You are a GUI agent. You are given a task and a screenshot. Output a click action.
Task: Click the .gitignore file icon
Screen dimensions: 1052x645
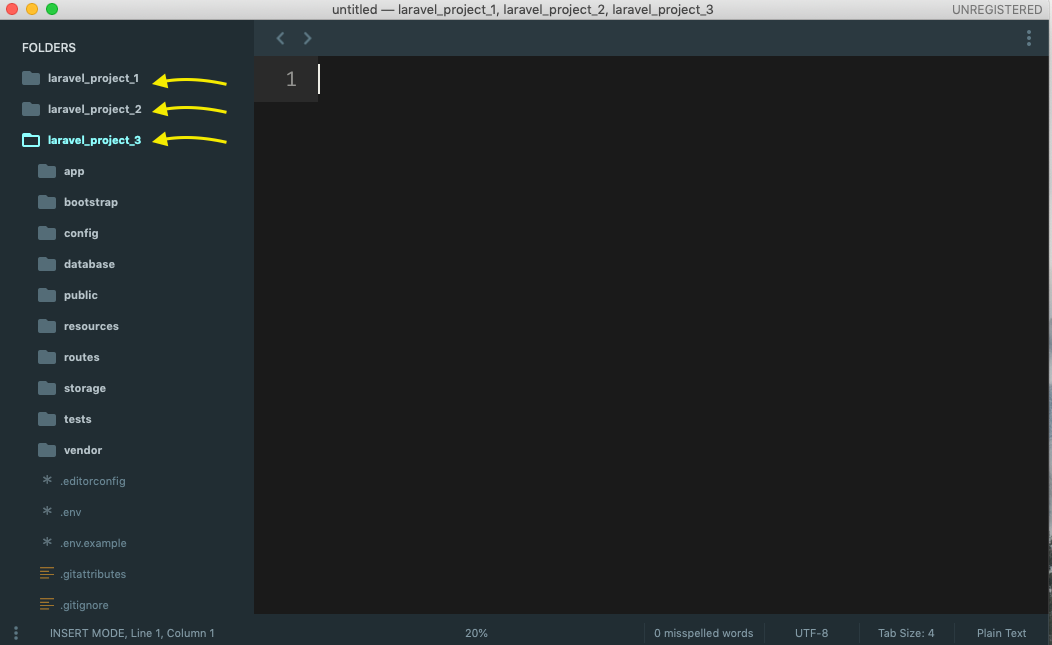pos(46,605)
